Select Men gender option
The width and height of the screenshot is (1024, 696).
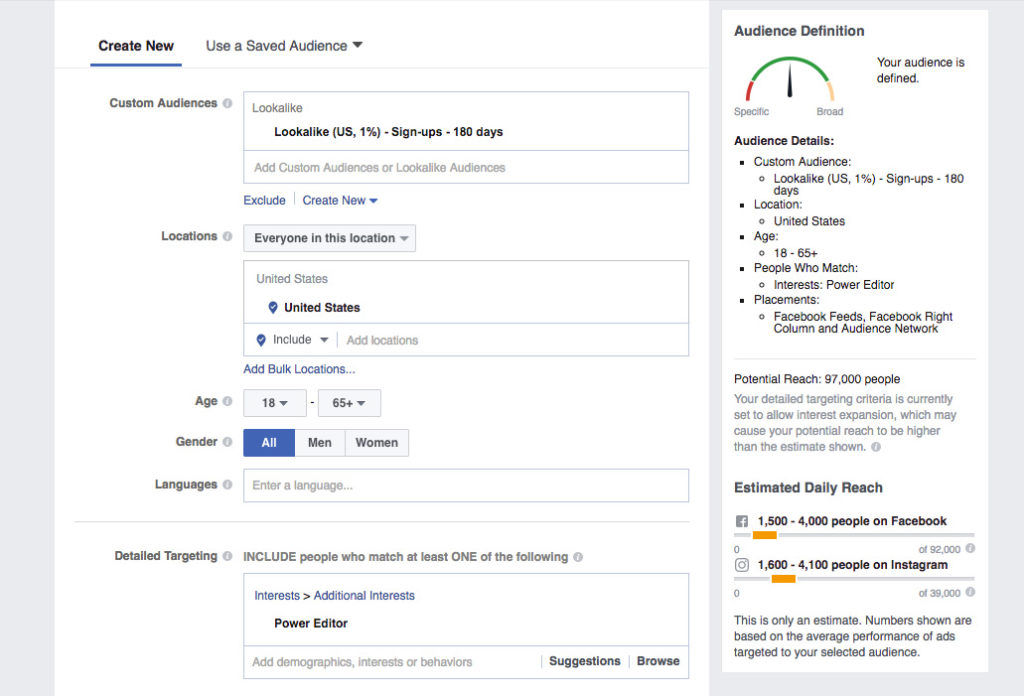(320, 443)
